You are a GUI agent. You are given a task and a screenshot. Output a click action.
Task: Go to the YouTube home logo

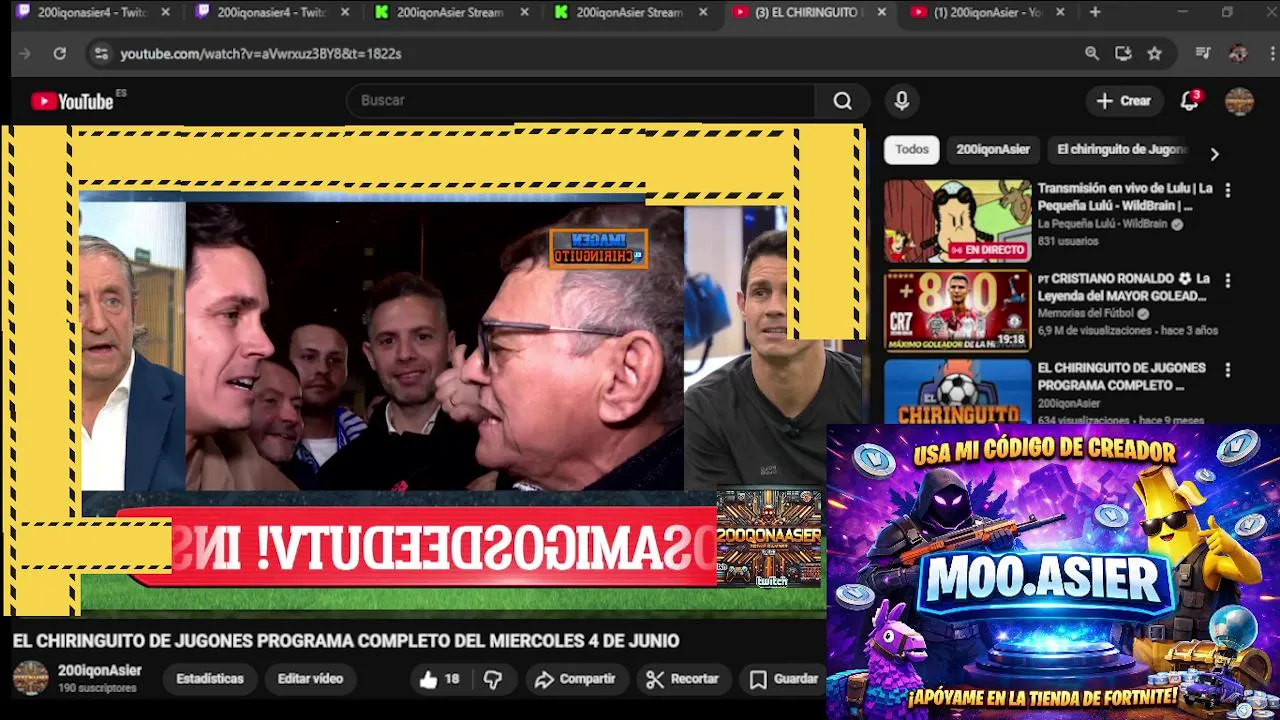tap(72, 101)
